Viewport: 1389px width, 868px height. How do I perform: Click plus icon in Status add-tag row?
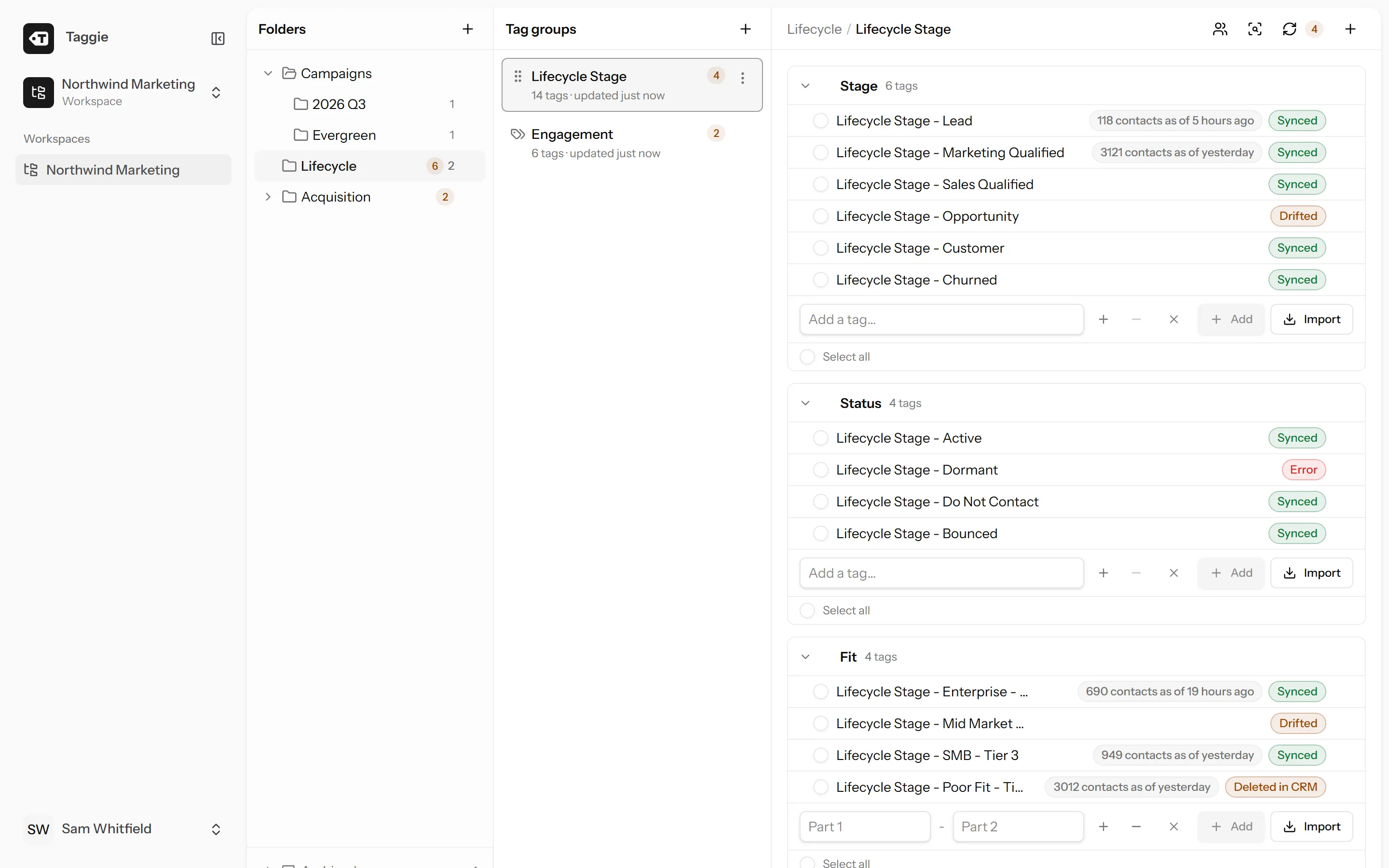coord(1103,573)
